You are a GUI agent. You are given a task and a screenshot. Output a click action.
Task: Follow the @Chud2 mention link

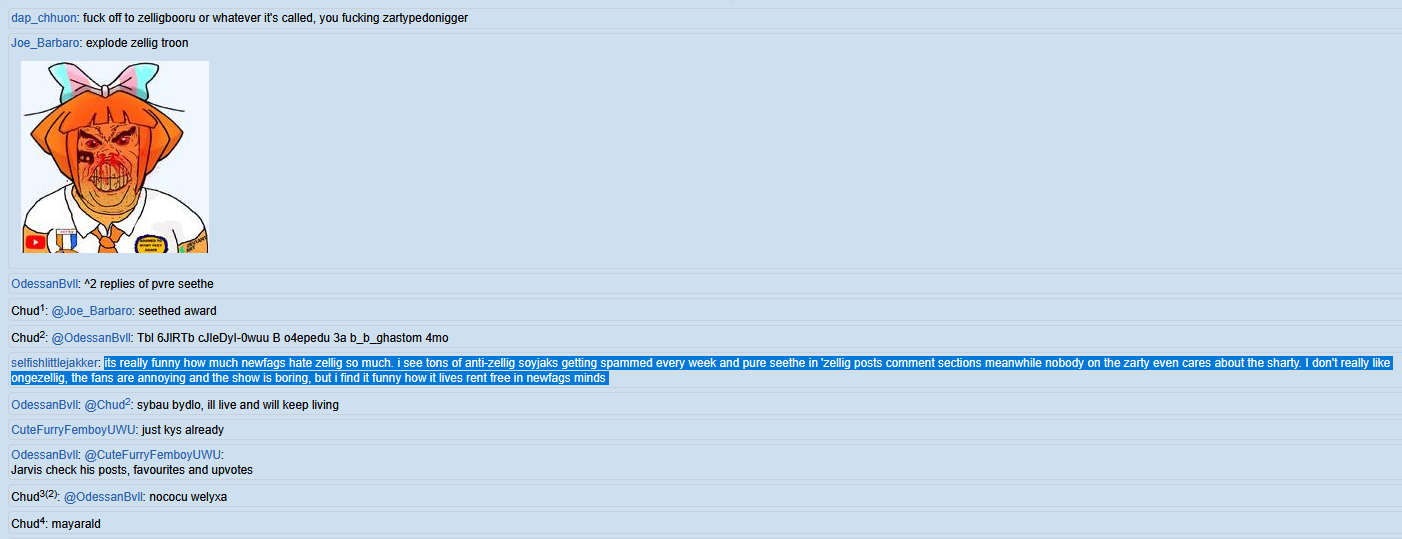click(106, 405)
